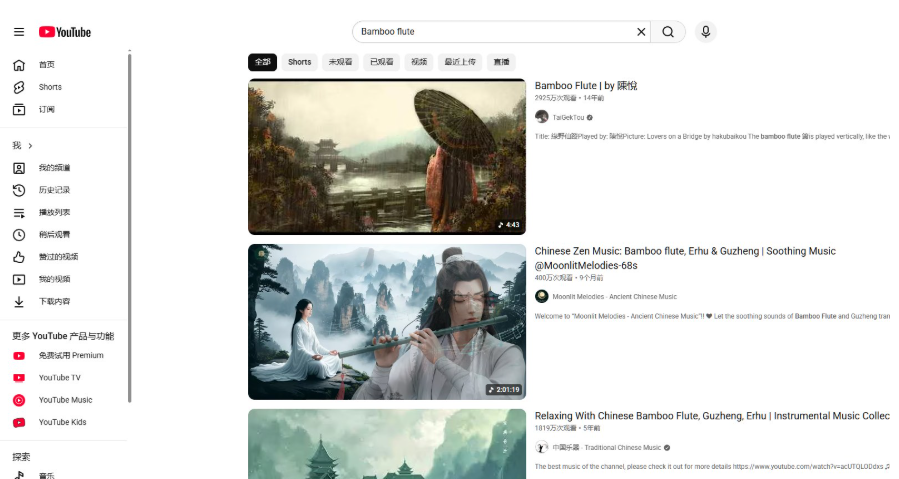
Task: Open 音乐 under 探索
Action: [x=63, y=474]
